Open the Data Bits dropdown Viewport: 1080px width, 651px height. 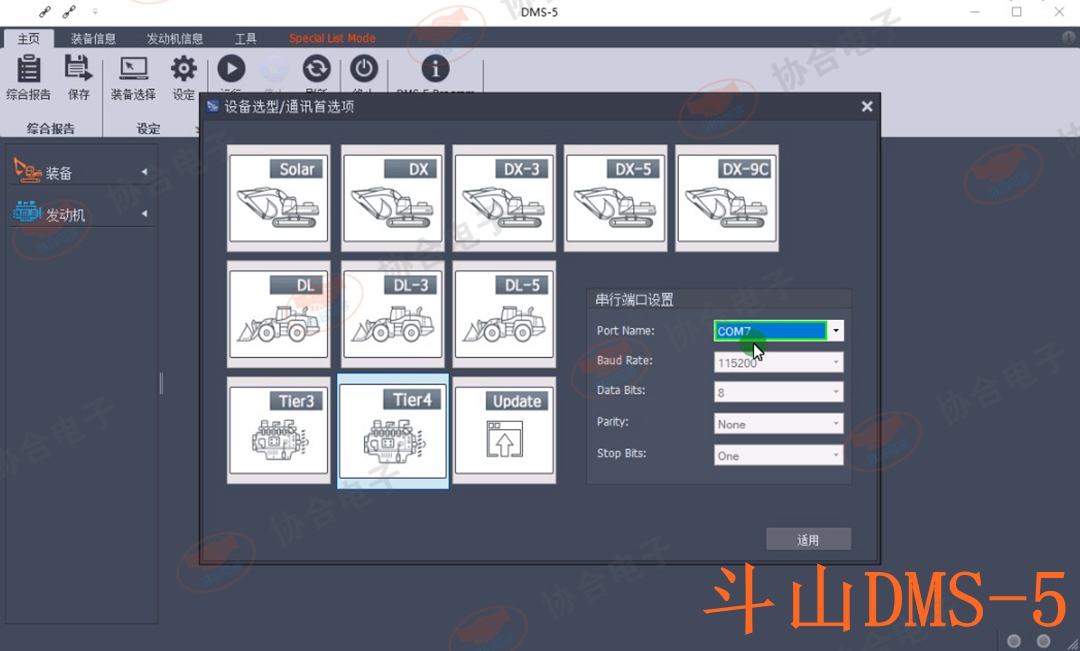point(778,392)
